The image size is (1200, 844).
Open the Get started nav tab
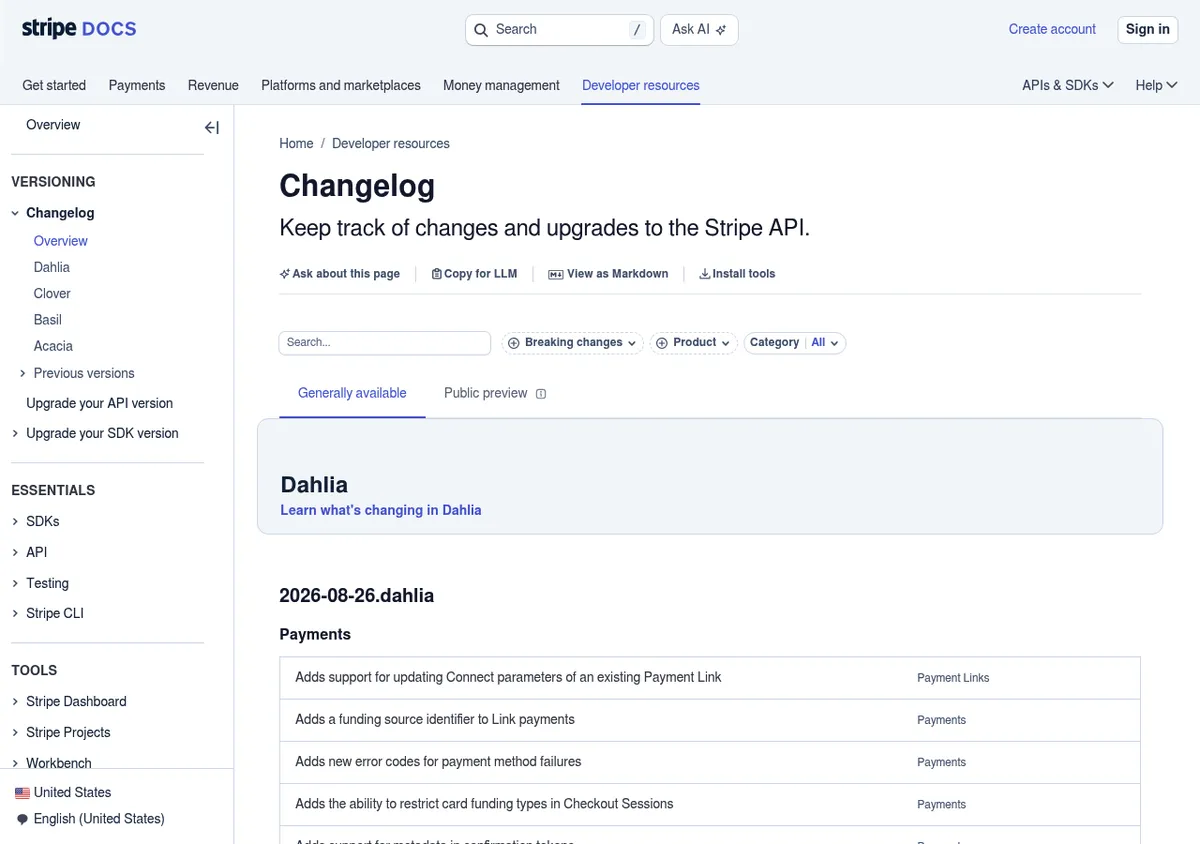coord(54,85)
